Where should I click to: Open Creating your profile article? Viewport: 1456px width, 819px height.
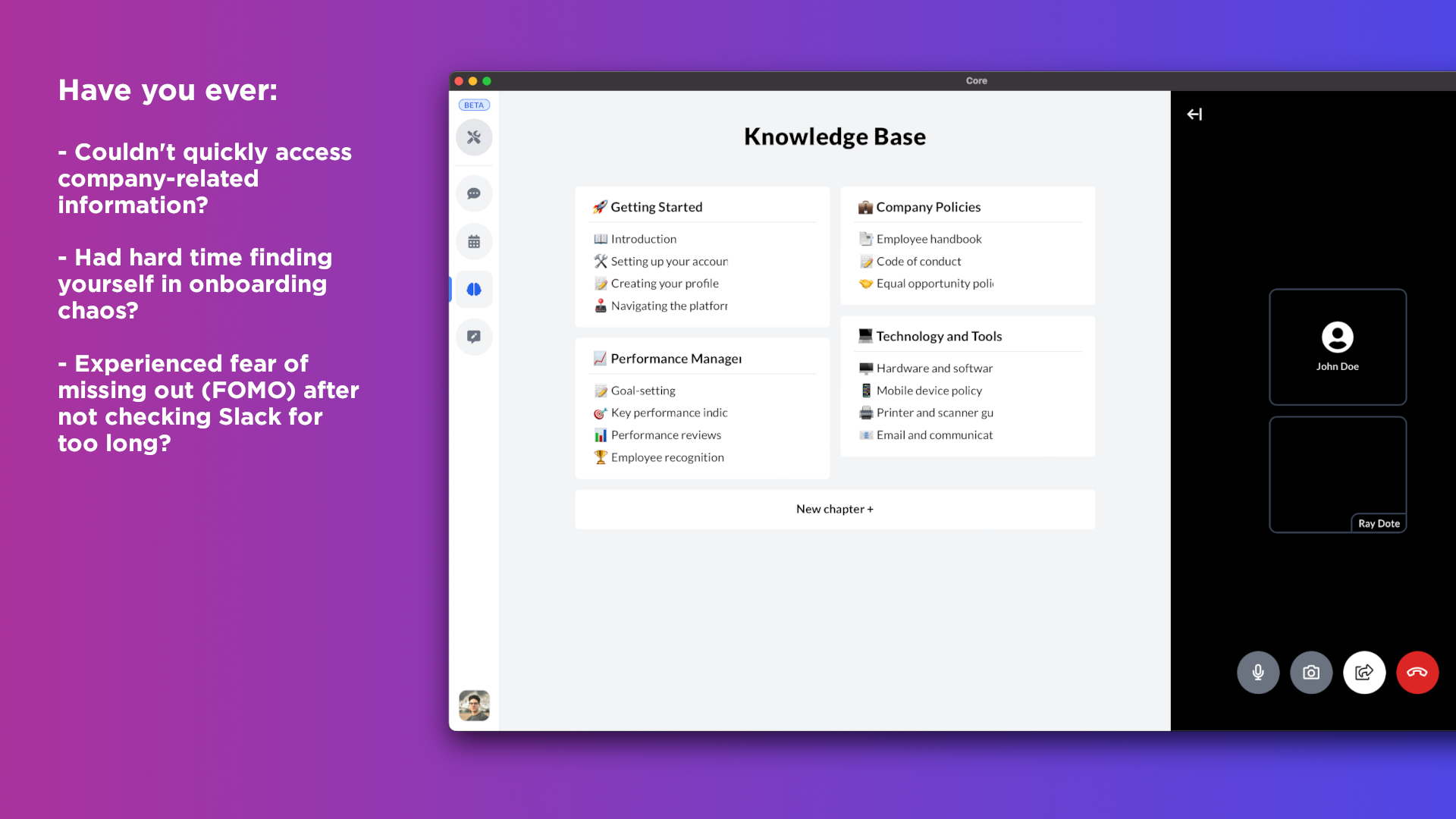click(x=656, y=284)
